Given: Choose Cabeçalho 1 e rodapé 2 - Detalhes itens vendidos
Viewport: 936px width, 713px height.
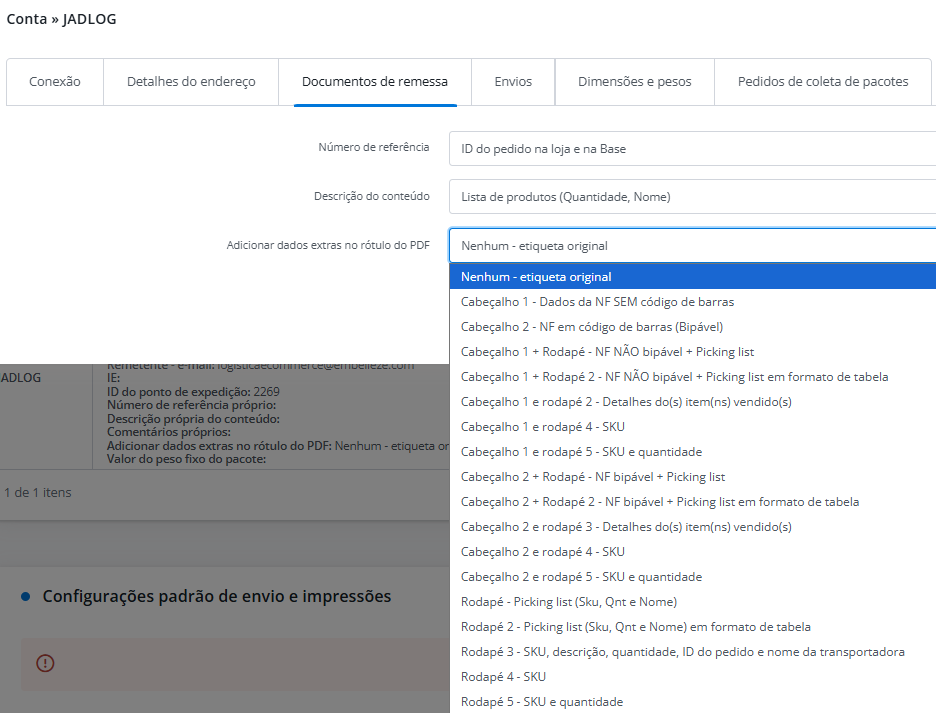Looking at the screenshot, I should tap(692, 402).
